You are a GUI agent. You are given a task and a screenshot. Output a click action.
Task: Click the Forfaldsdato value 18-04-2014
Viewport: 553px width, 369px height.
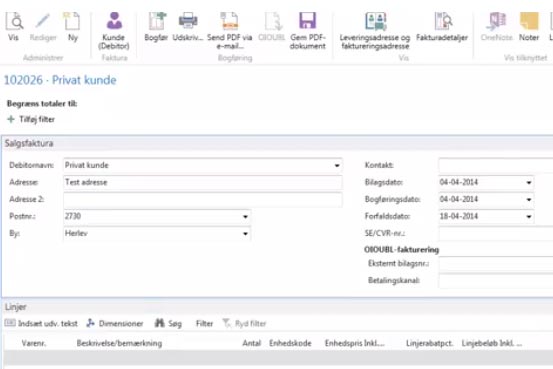pos(459,217)
